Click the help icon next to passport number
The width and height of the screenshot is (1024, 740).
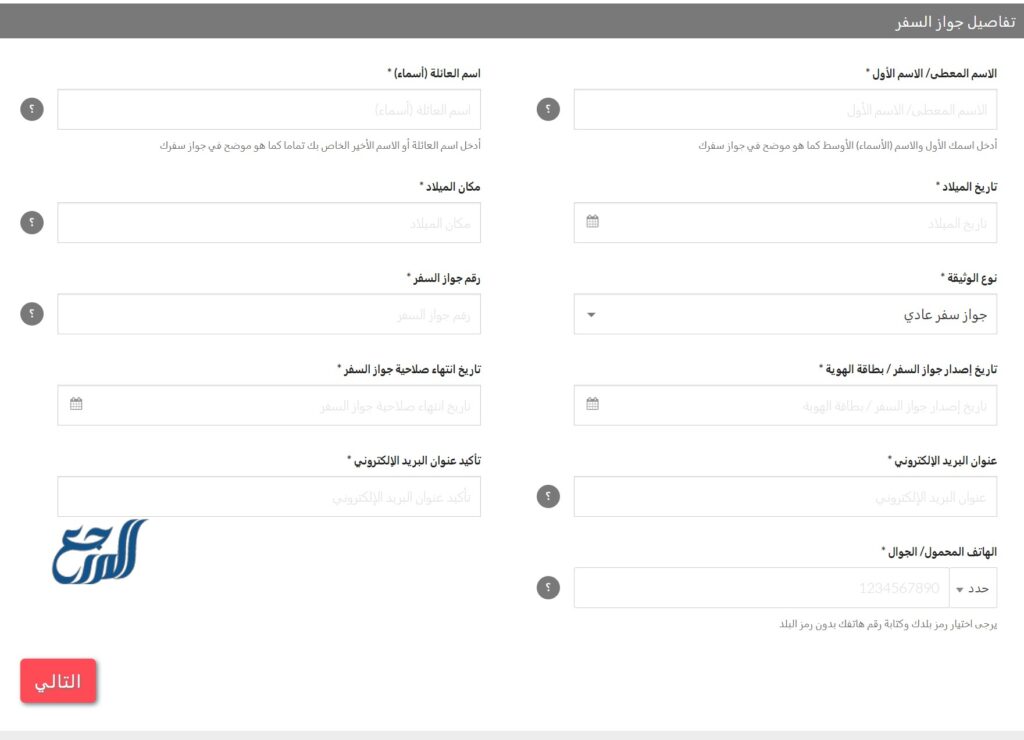[x=32, y=313]
